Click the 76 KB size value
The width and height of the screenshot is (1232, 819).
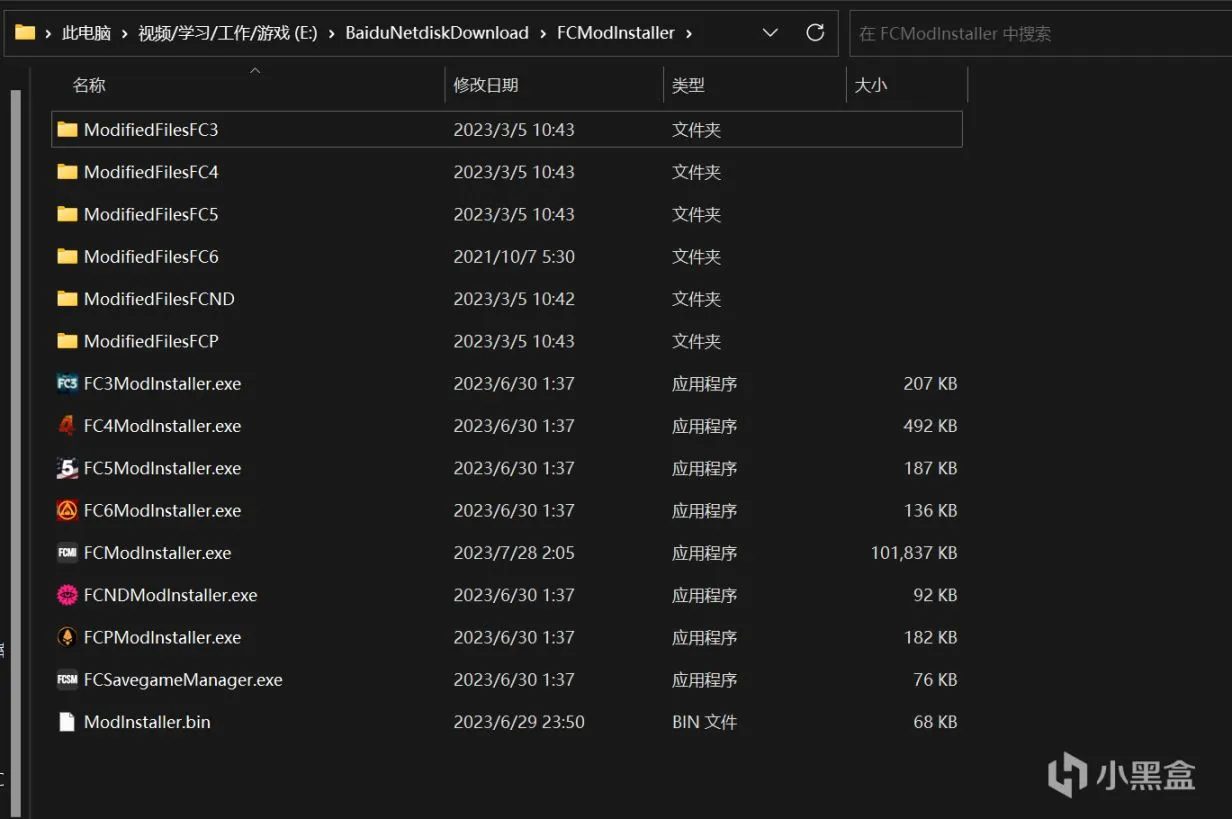[935, 679]
